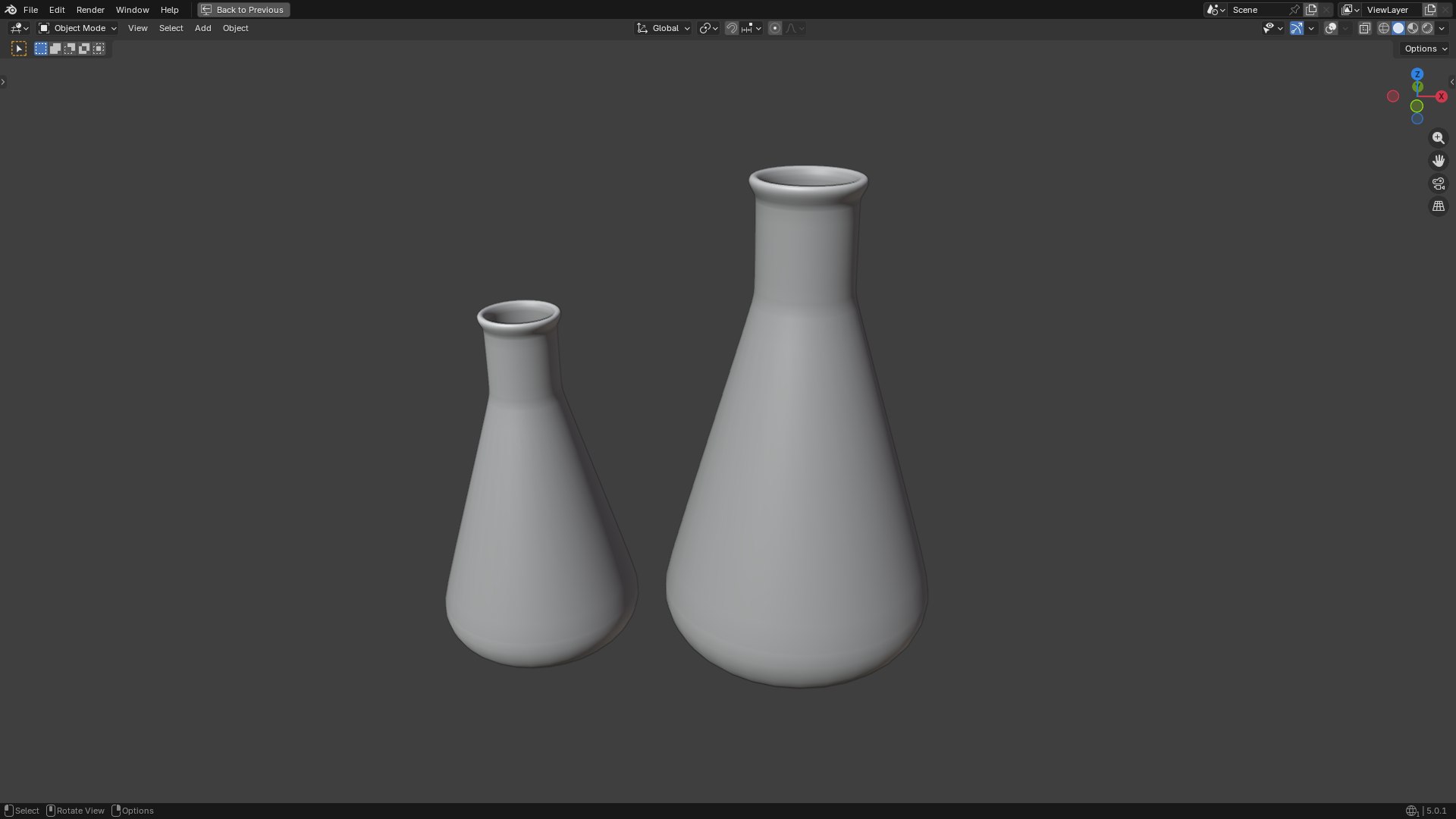This screenshot has height=819, width=1456.
Task: Open the File menu
Action: (x=30, y=10)
